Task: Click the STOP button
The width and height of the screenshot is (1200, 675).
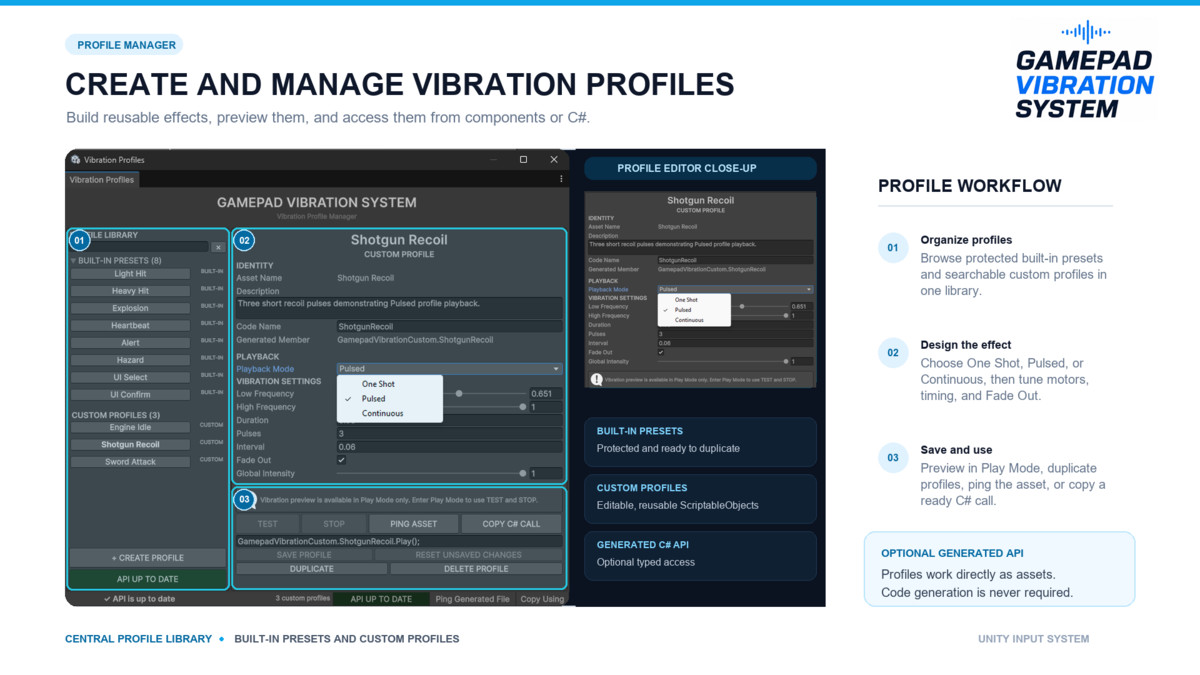Action: click(334, 524)
